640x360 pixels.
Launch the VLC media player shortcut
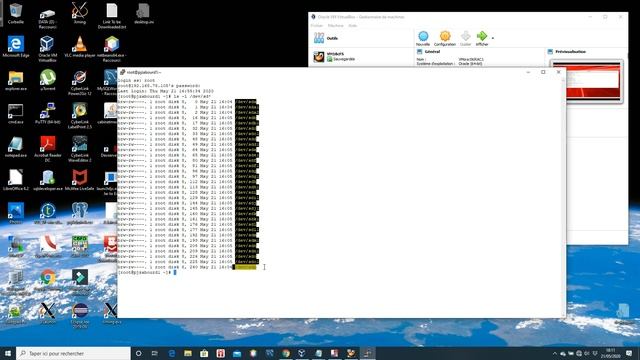(x=80, y=46)
